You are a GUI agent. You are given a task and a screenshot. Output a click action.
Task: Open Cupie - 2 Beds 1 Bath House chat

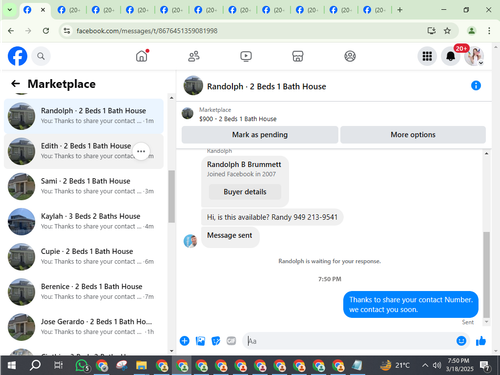point(84,257)
